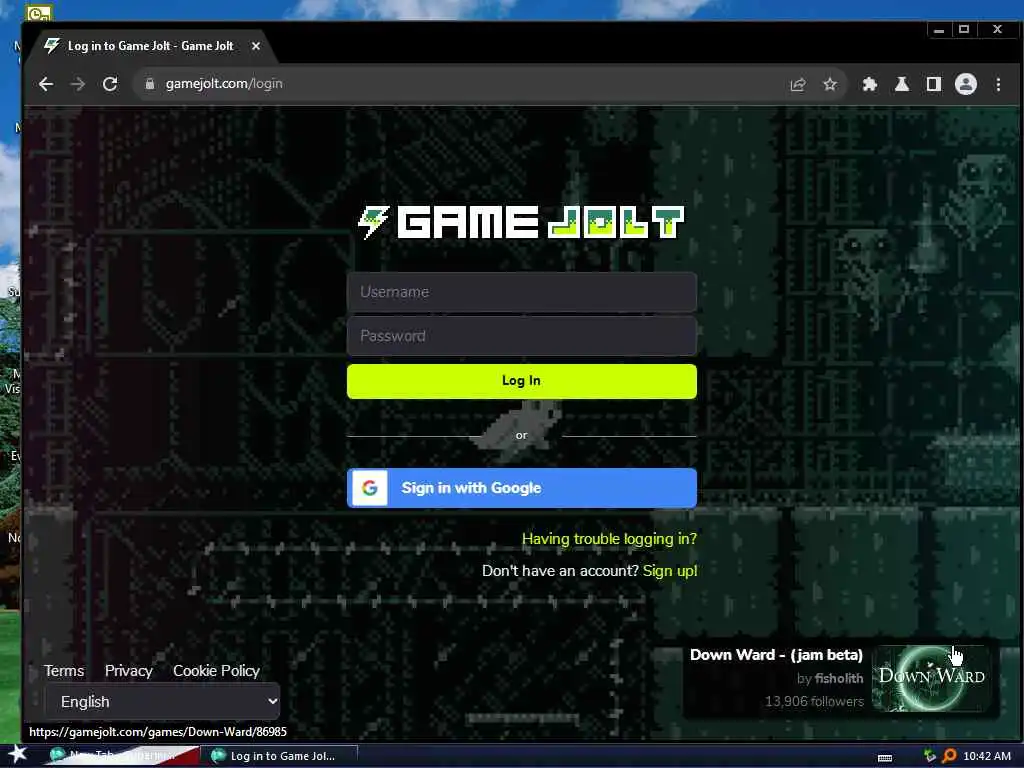Click the desktop icon above browser window

pos(39,11)
